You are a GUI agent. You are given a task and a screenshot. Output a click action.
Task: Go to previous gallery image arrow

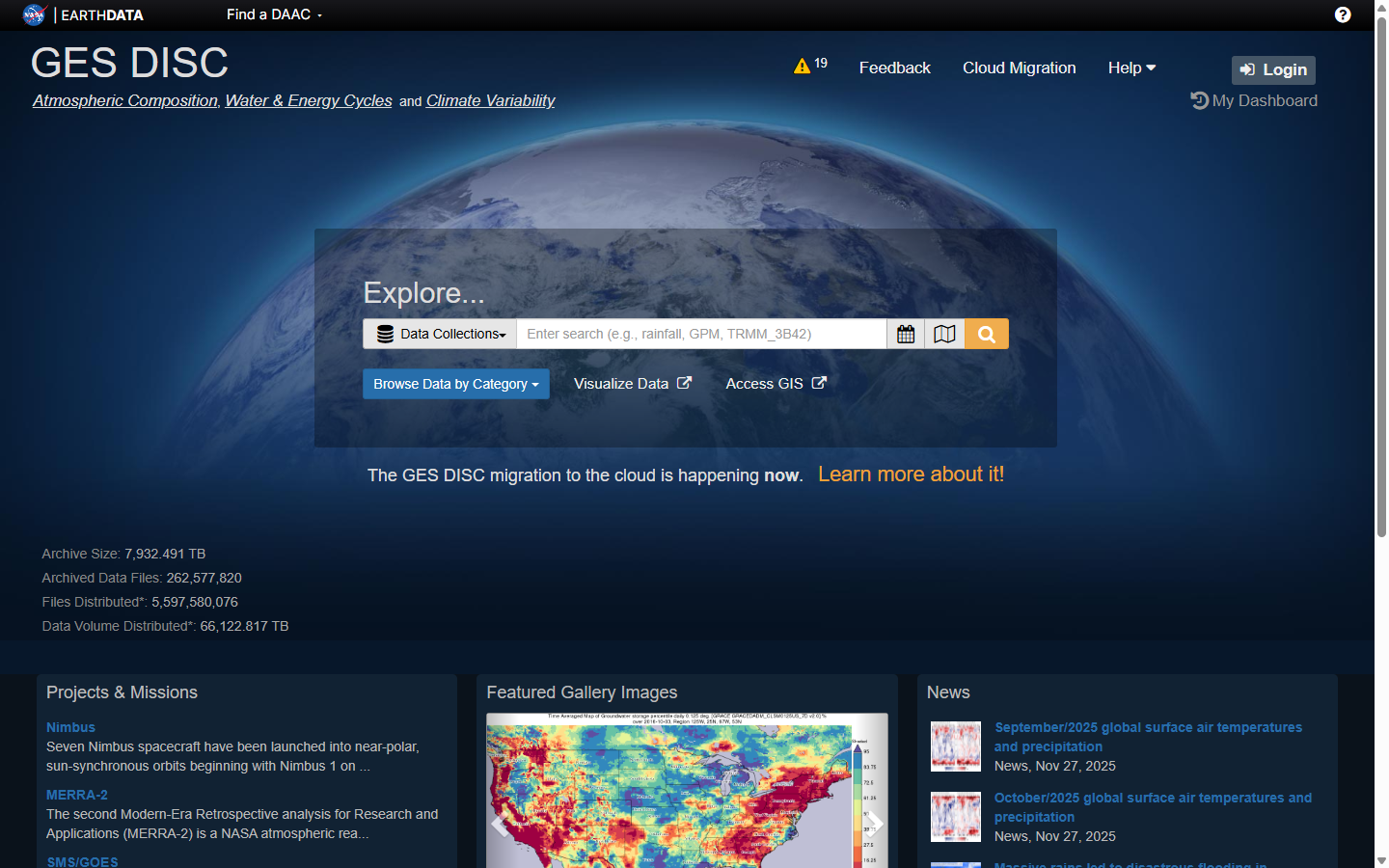pyautogui.click(x=500, y=824)
